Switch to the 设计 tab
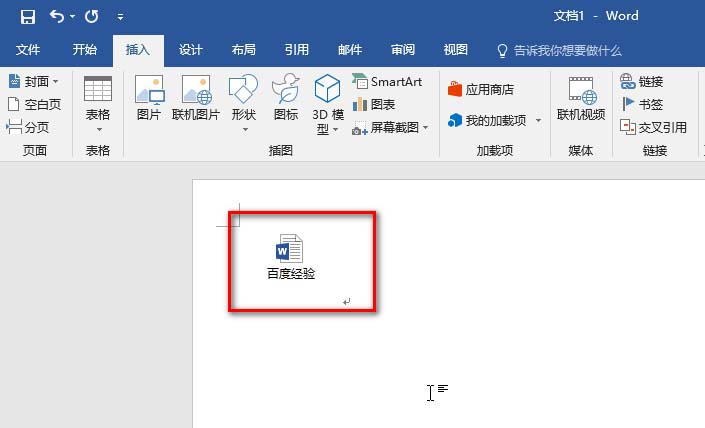Image resolution: width=705 pixels, height=428 pixels. point(191,49)
